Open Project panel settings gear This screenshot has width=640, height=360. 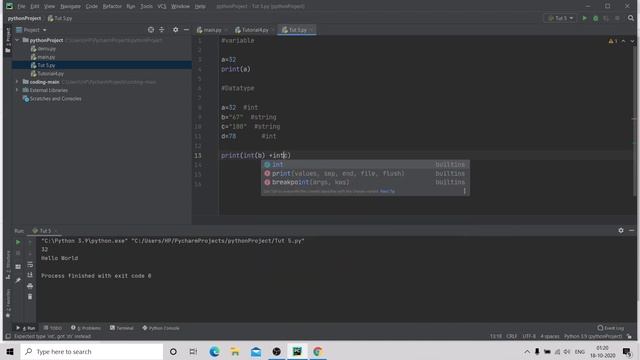point(176,30)
